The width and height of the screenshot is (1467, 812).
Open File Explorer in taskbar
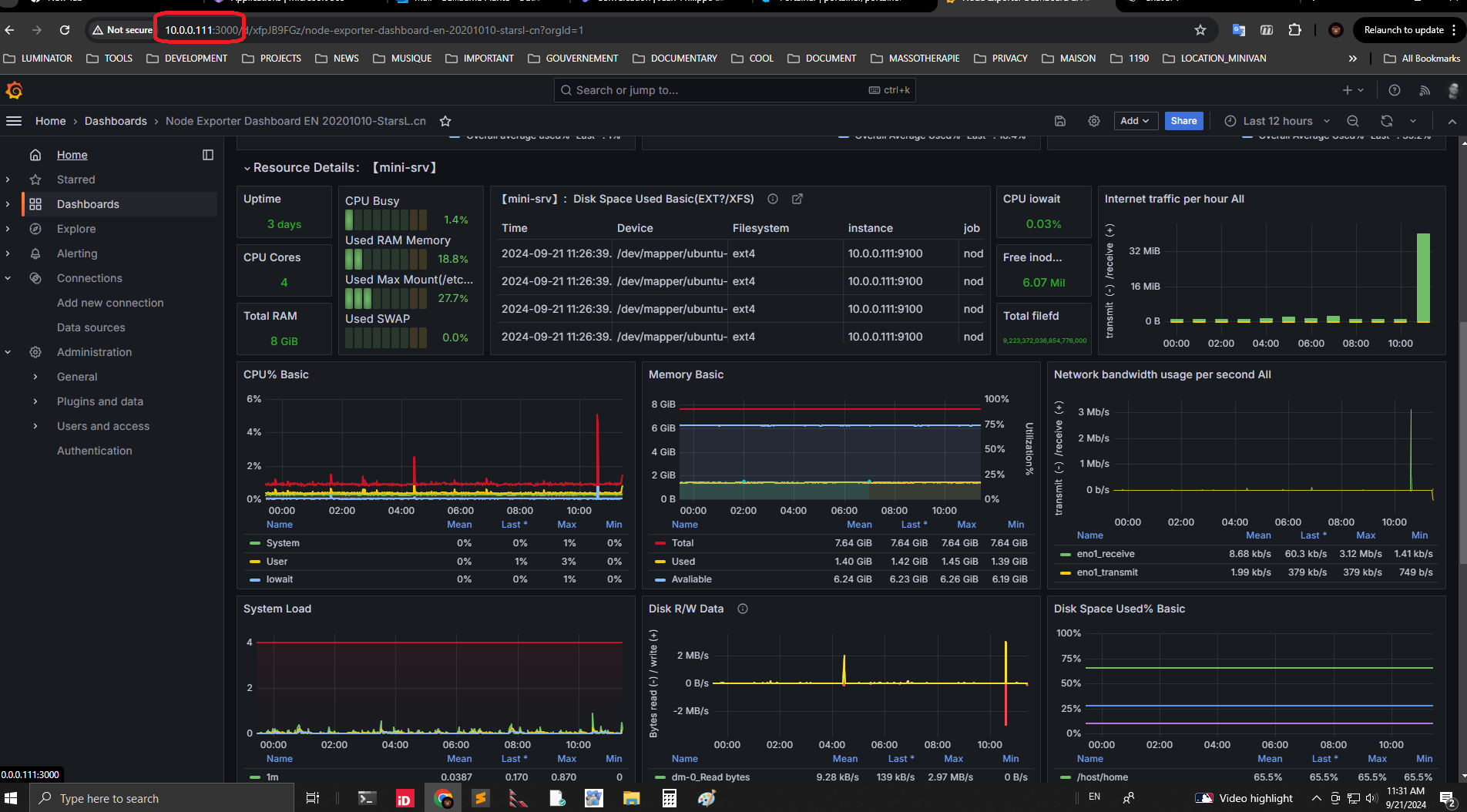point(632,798)
